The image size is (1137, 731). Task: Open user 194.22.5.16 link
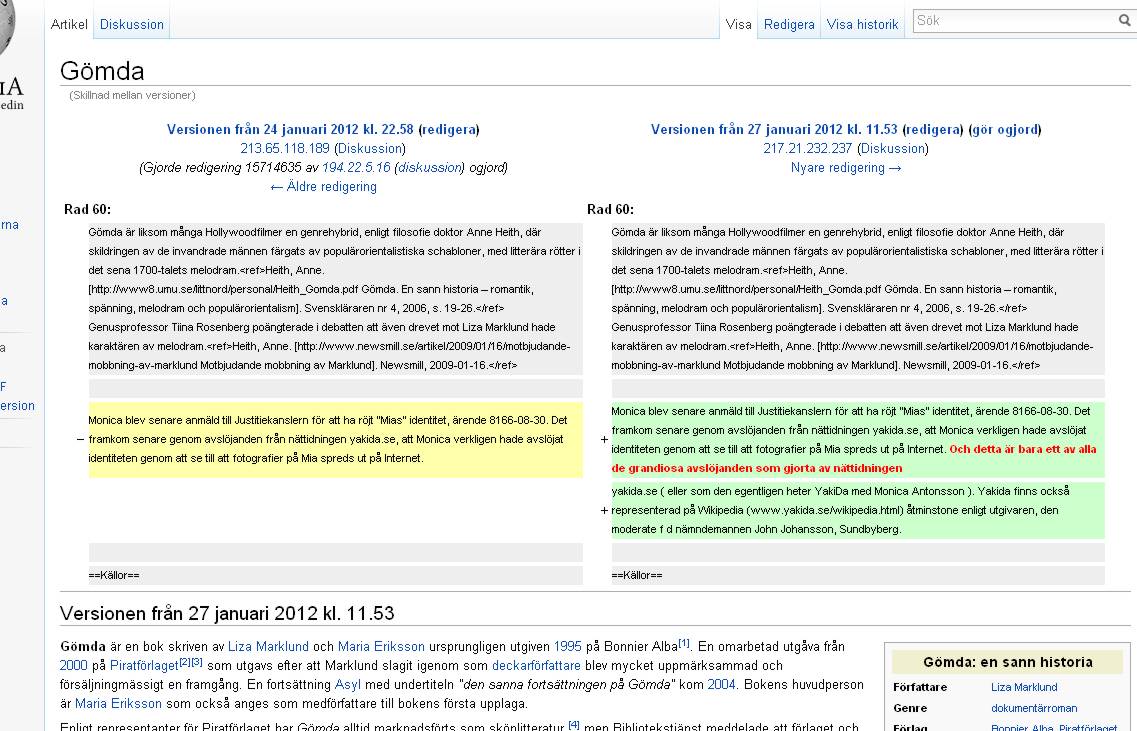(x=356, y=167)
